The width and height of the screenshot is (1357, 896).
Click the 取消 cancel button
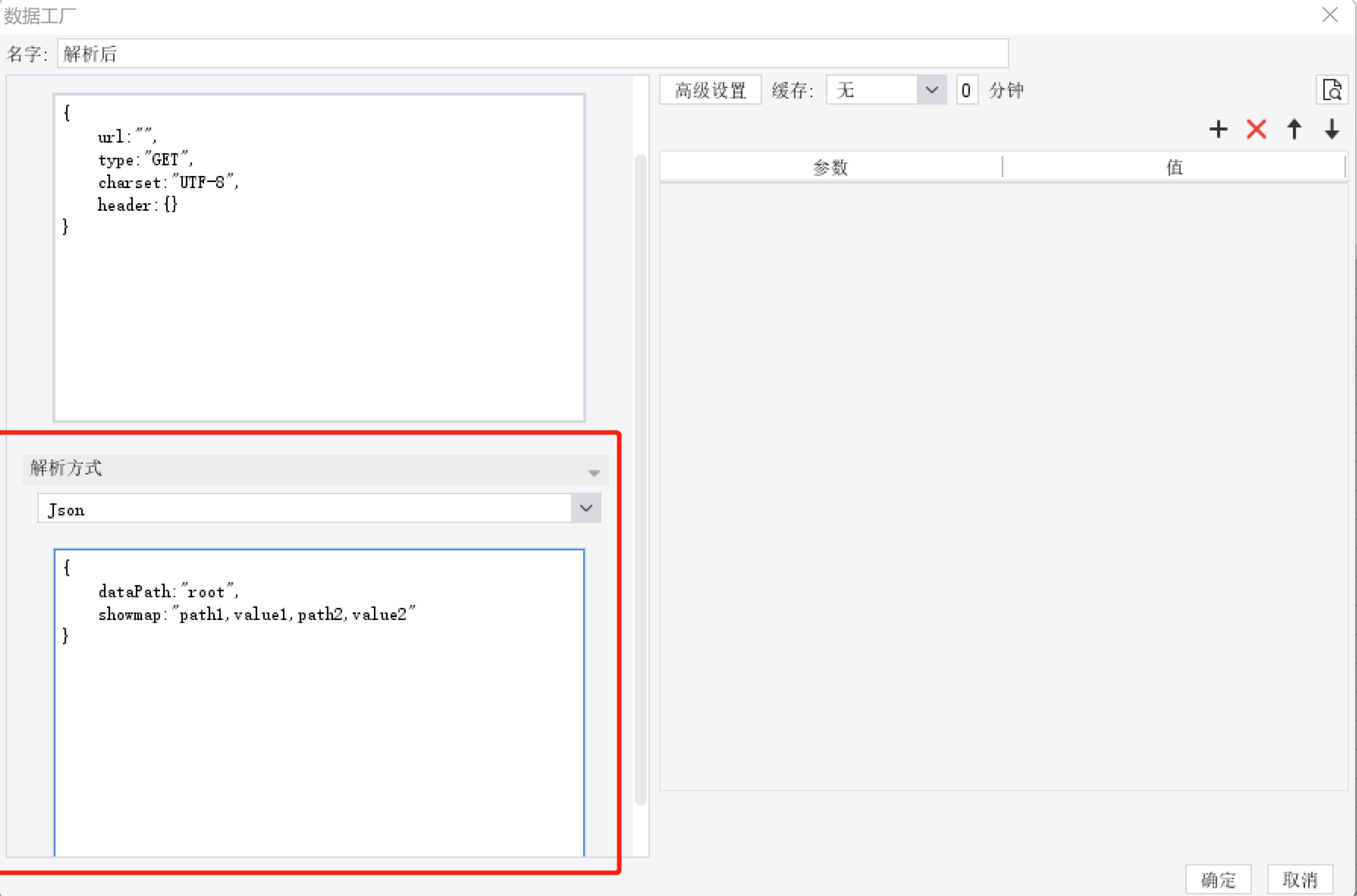coord(1300,879)
